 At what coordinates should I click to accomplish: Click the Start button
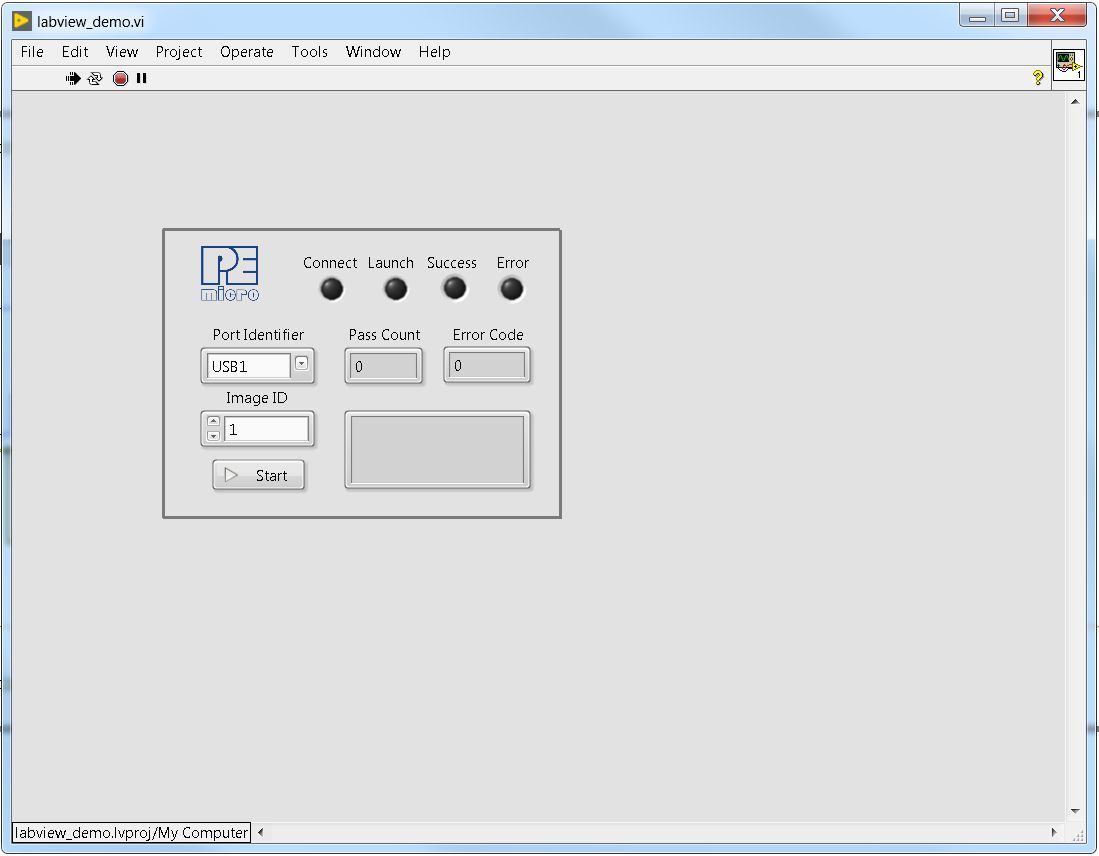click(x=259, y=475)
